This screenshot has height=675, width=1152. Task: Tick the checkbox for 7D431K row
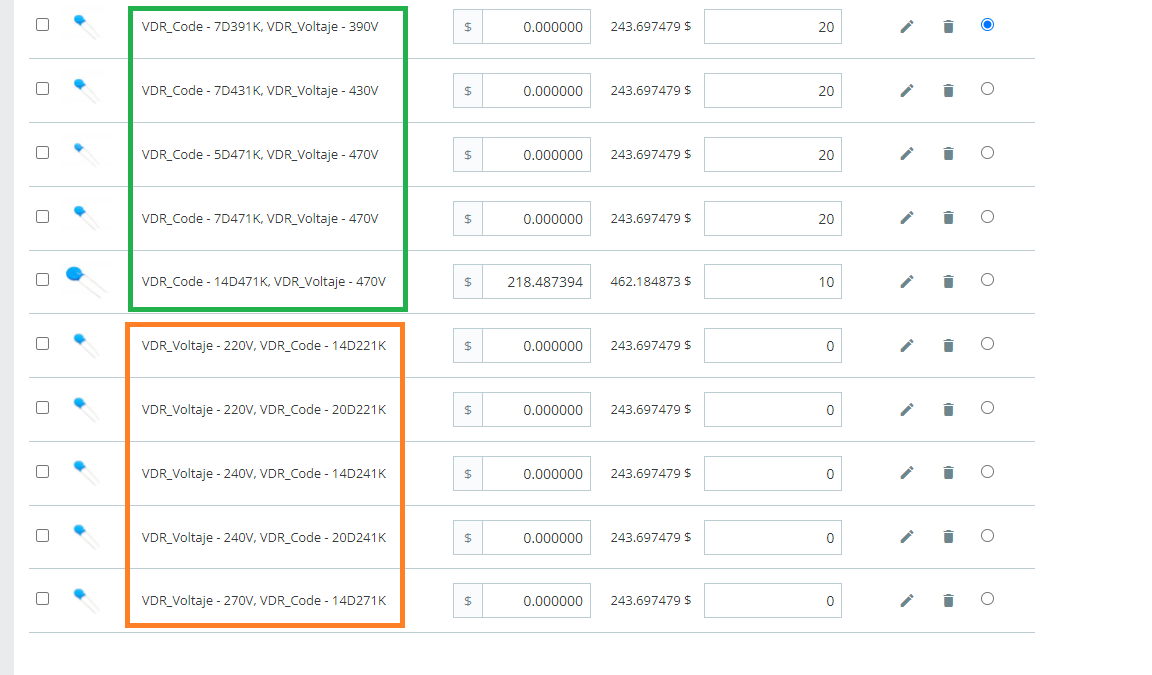point(43,88)
